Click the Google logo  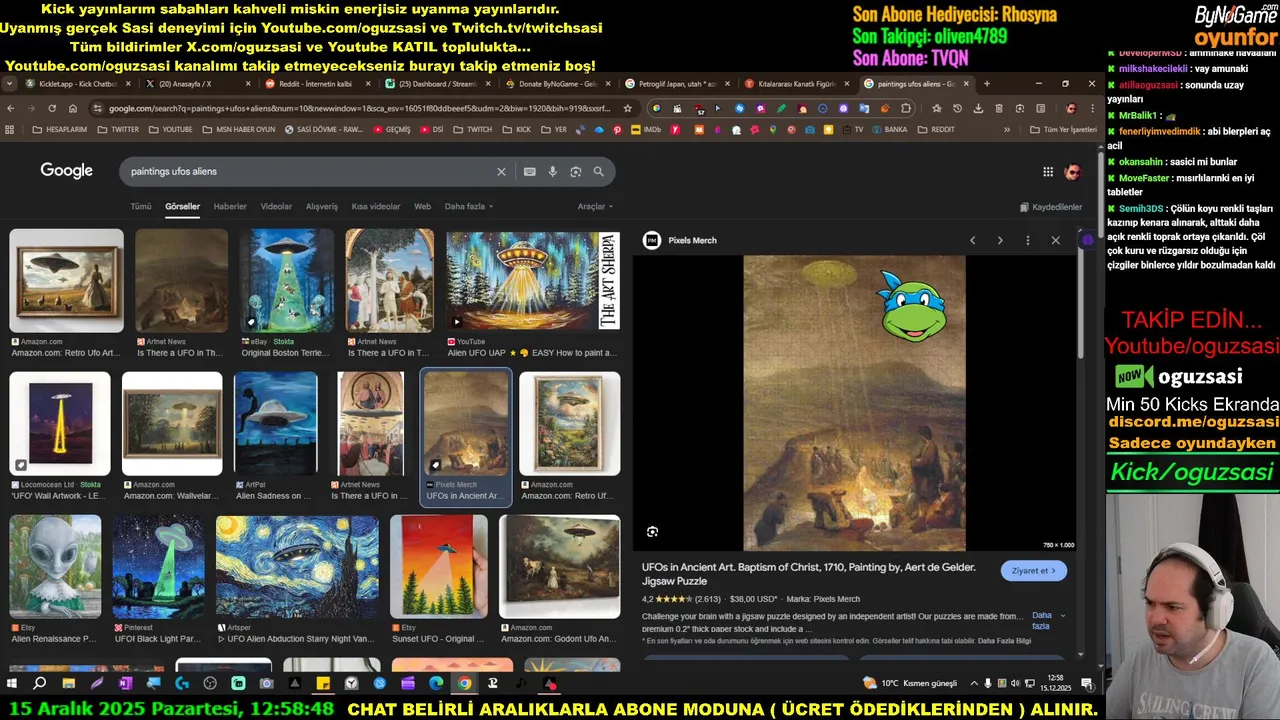coord(67,171)
